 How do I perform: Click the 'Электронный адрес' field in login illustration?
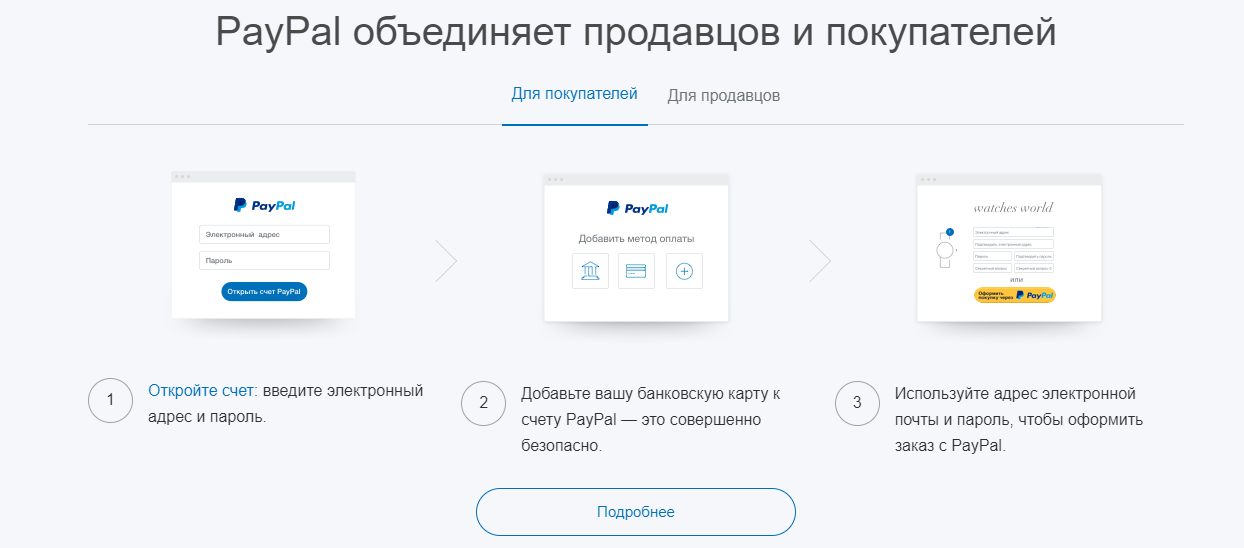coord(264,234)
